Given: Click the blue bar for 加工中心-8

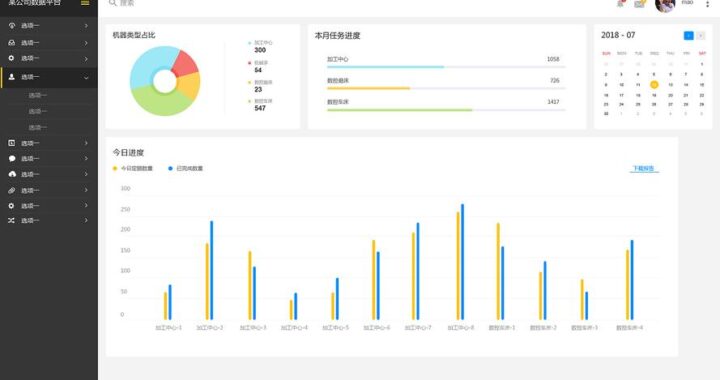Looking at the screenshot, I should [x=462, y=262].
